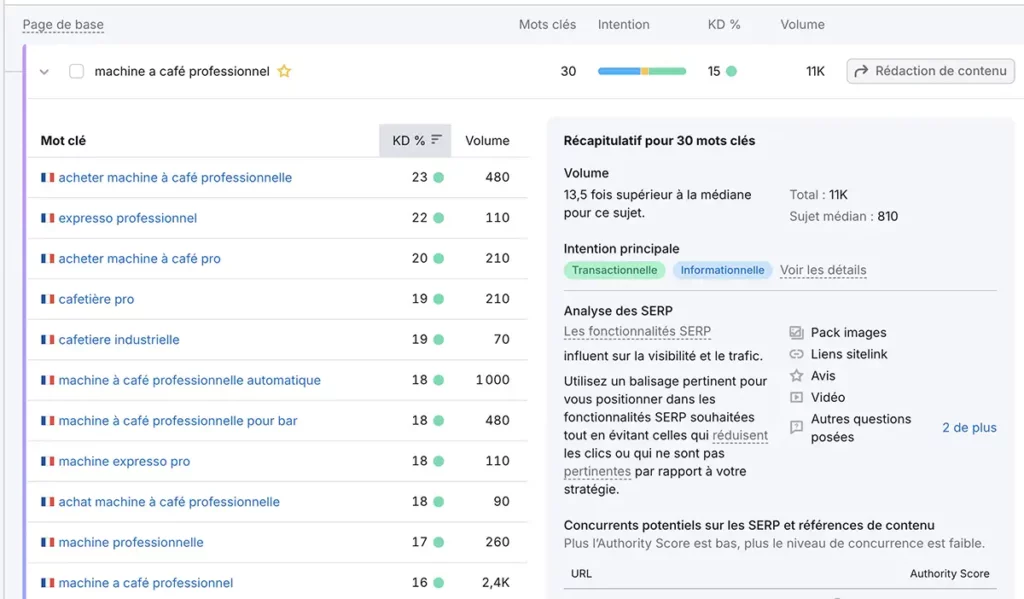Click the Rédaction de contenu button

[930, 71]
